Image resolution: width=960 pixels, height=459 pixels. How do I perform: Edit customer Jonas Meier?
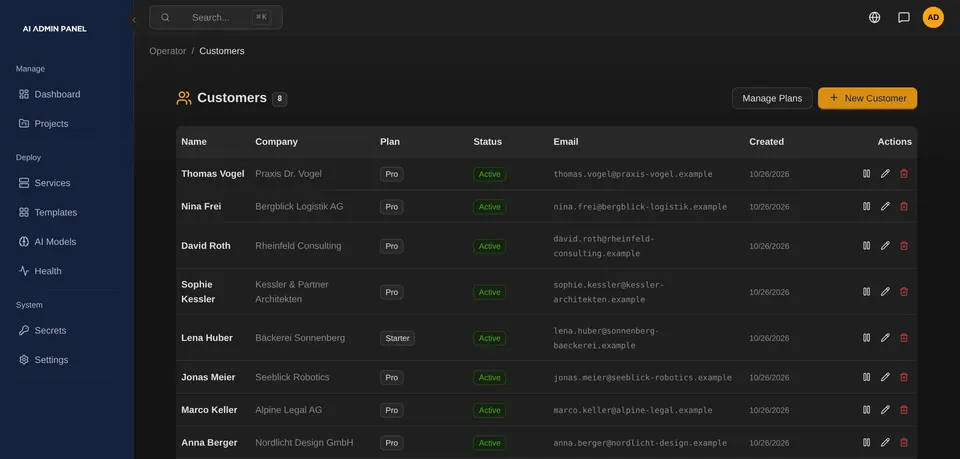tap(885, 377)
